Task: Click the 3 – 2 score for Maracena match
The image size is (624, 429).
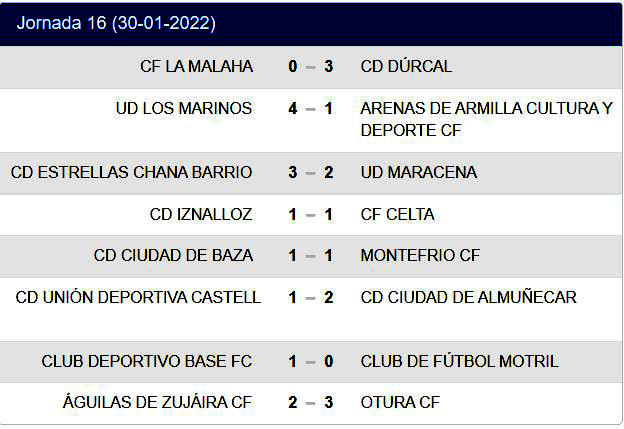Action: pos(310,172)
